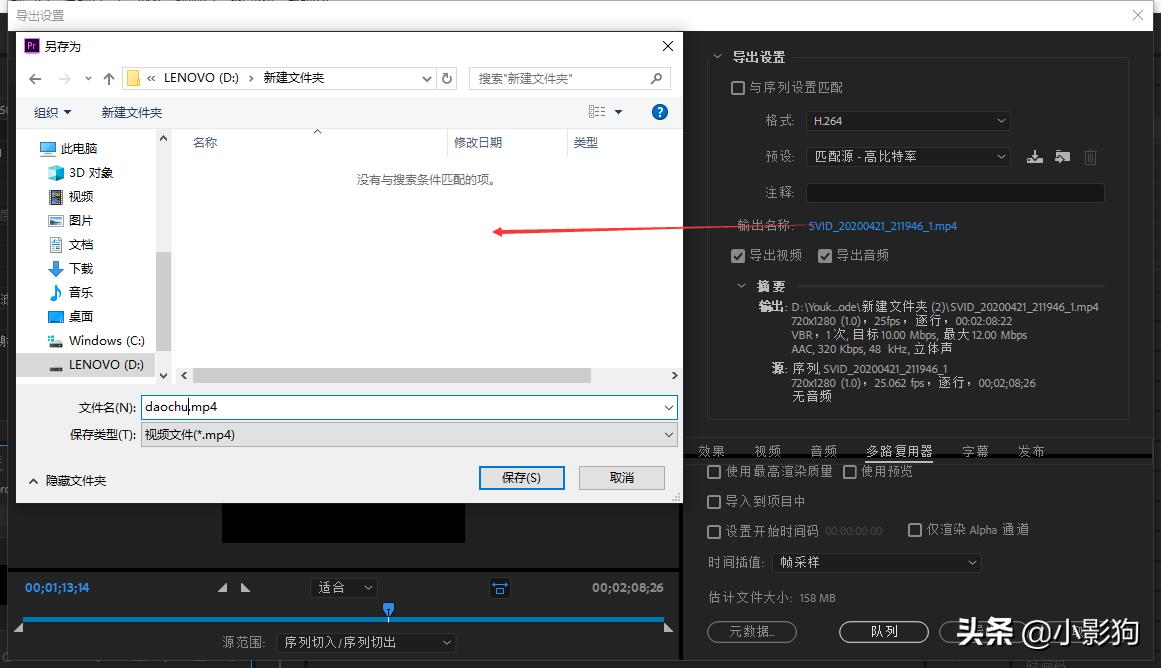Enable 设置开始时间码 checkbox

[714, 532]
